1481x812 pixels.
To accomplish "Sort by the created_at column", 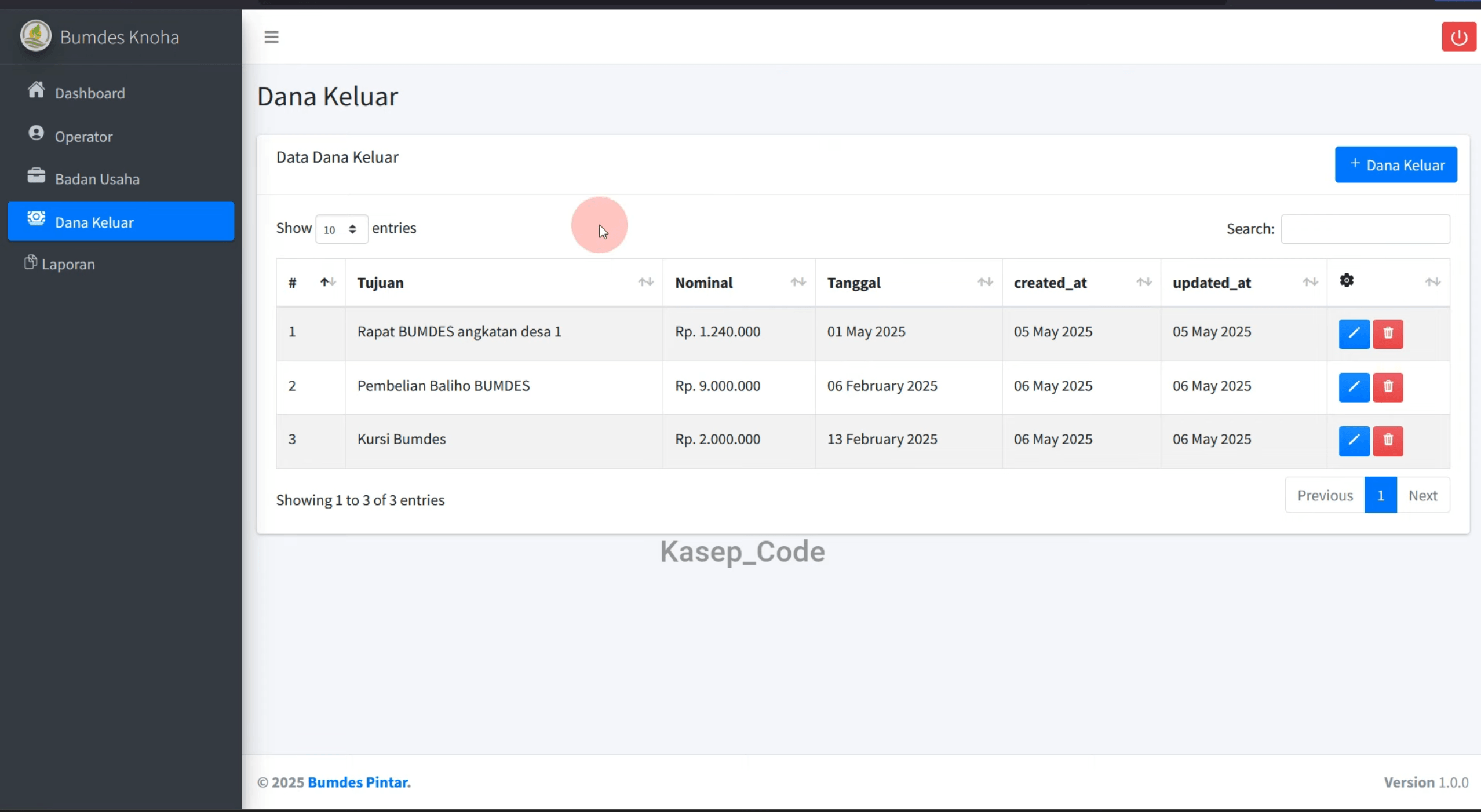I will (x=1081, y=282).
